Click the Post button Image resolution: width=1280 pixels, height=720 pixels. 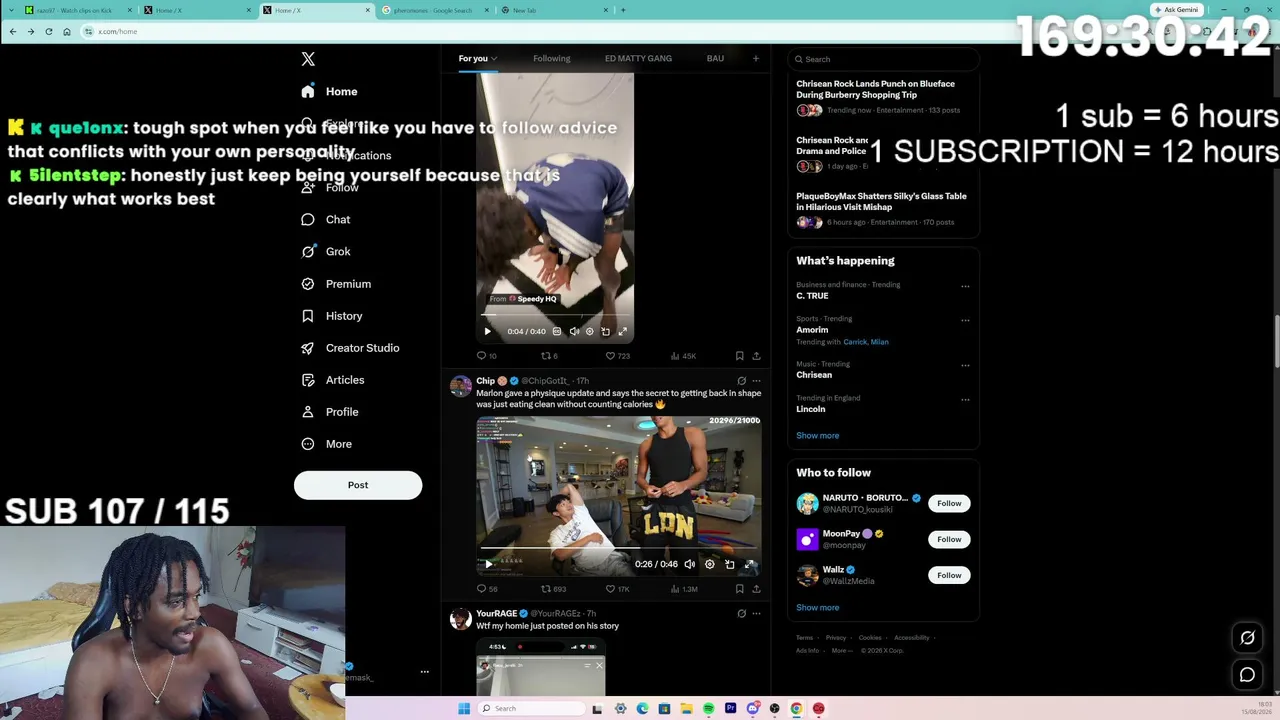tap(358, 485)
